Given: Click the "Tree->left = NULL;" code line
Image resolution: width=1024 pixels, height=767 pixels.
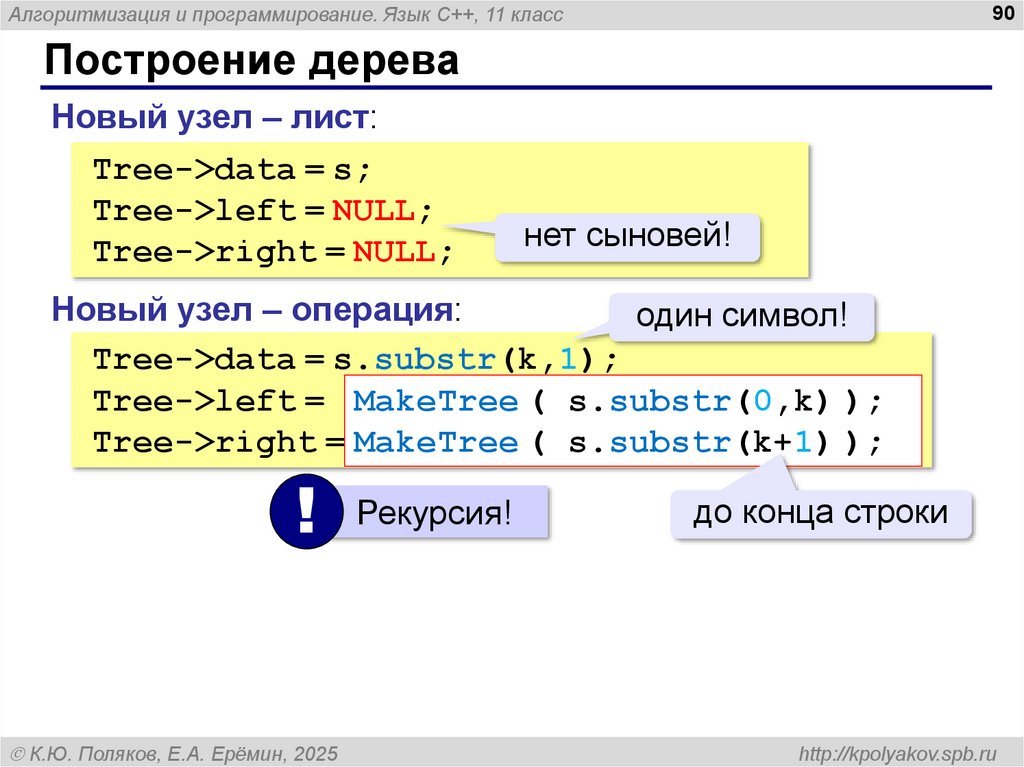Looking at the screenshot, I should point(263,211).
